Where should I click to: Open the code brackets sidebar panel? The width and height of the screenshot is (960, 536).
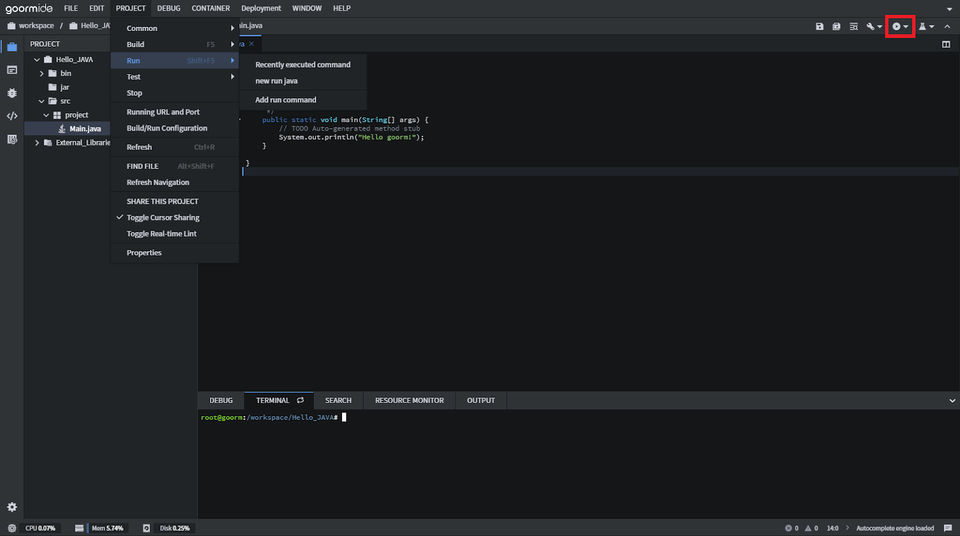[x=12, y=116]
